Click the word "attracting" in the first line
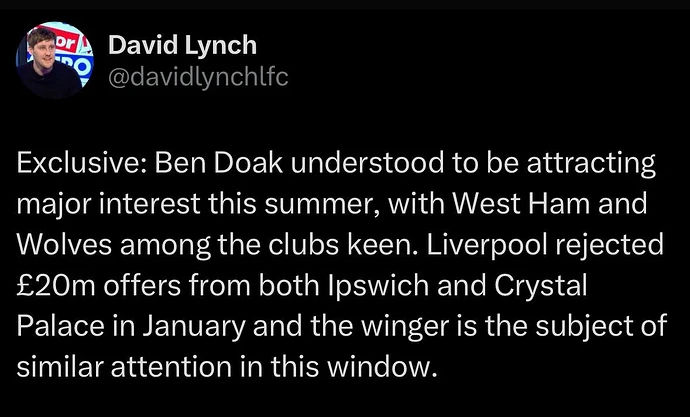The width and height of the screenshot is (690, 417). point(591,165)
